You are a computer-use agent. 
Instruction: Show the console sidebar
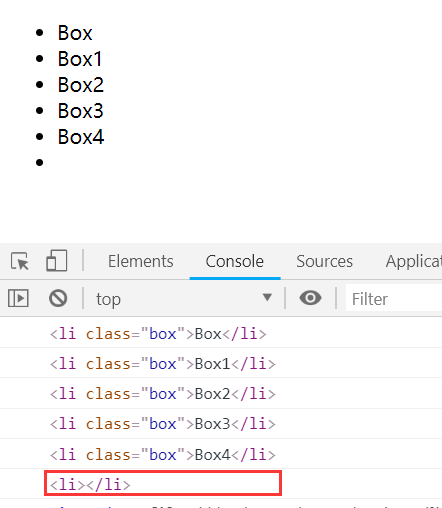pyautogui.click(x=18, y=298)
